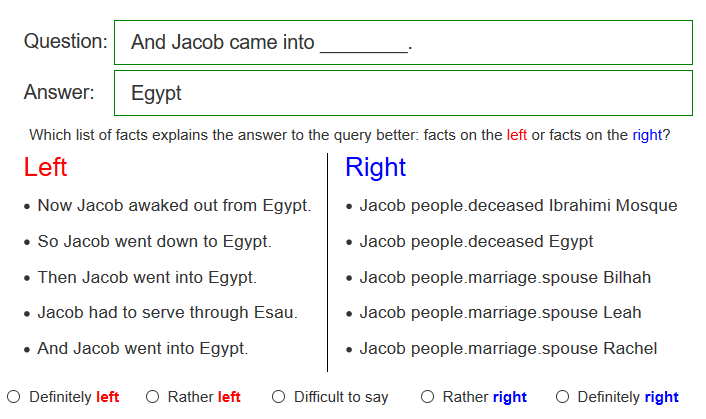Click fact "So Jacob went down to Egypt."
The width and height of the screenshot is (706, 419).
click(154, 242)
